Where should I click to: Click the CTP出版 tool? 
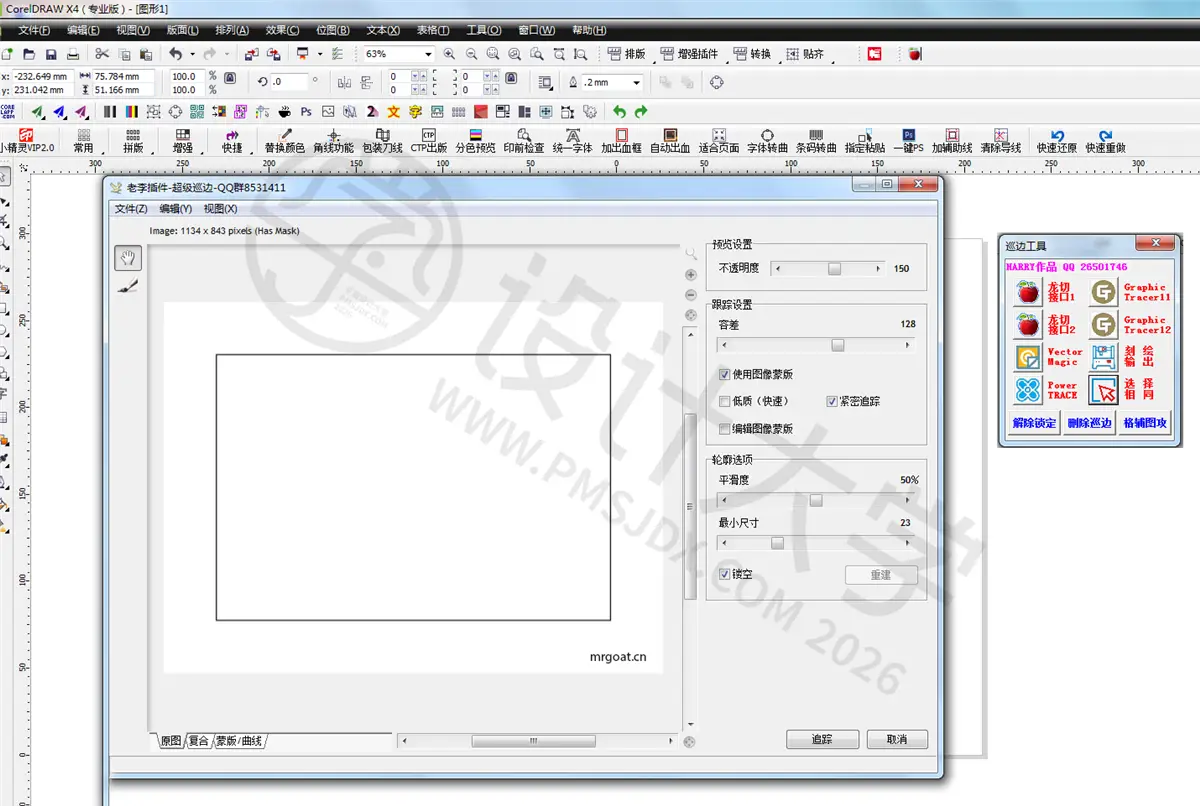click(x=429, y=141)
